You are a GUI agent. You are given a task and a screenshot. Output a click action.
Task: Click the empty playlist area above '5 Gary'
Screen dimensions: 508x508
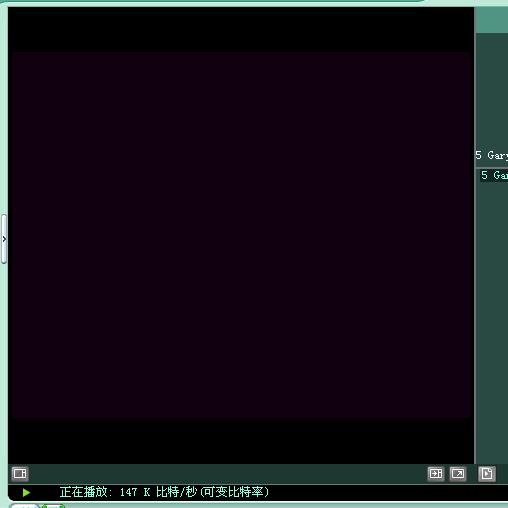[492, 91]
